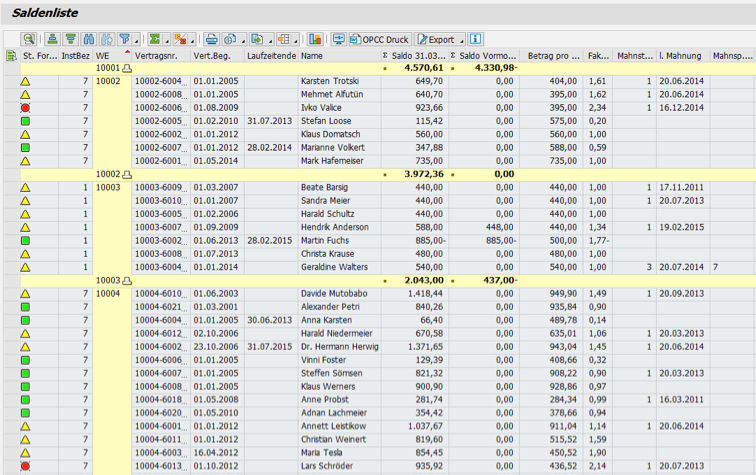756x475 pixels.
Task: Open the filter funnel dropdown arrow
Action: [x=136, y=40]
